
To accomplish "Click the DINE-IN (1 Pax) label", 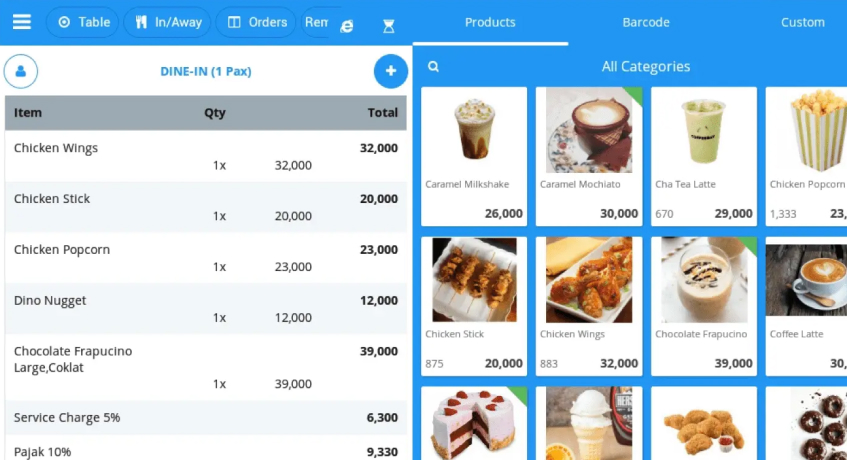I will coord(206,72).
